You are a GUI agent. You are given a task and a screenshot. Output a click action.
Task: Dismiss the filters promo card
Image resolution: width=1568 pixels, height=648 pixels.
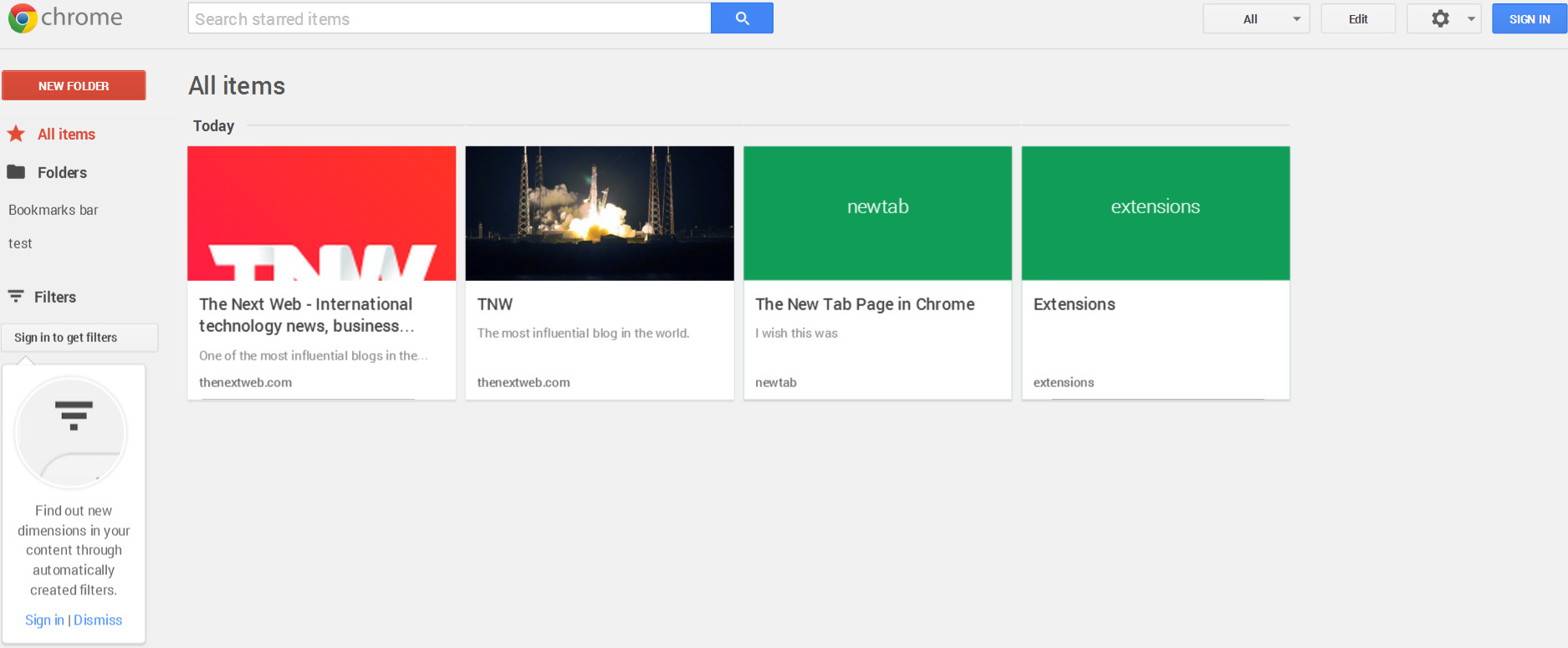click(98, 620)
